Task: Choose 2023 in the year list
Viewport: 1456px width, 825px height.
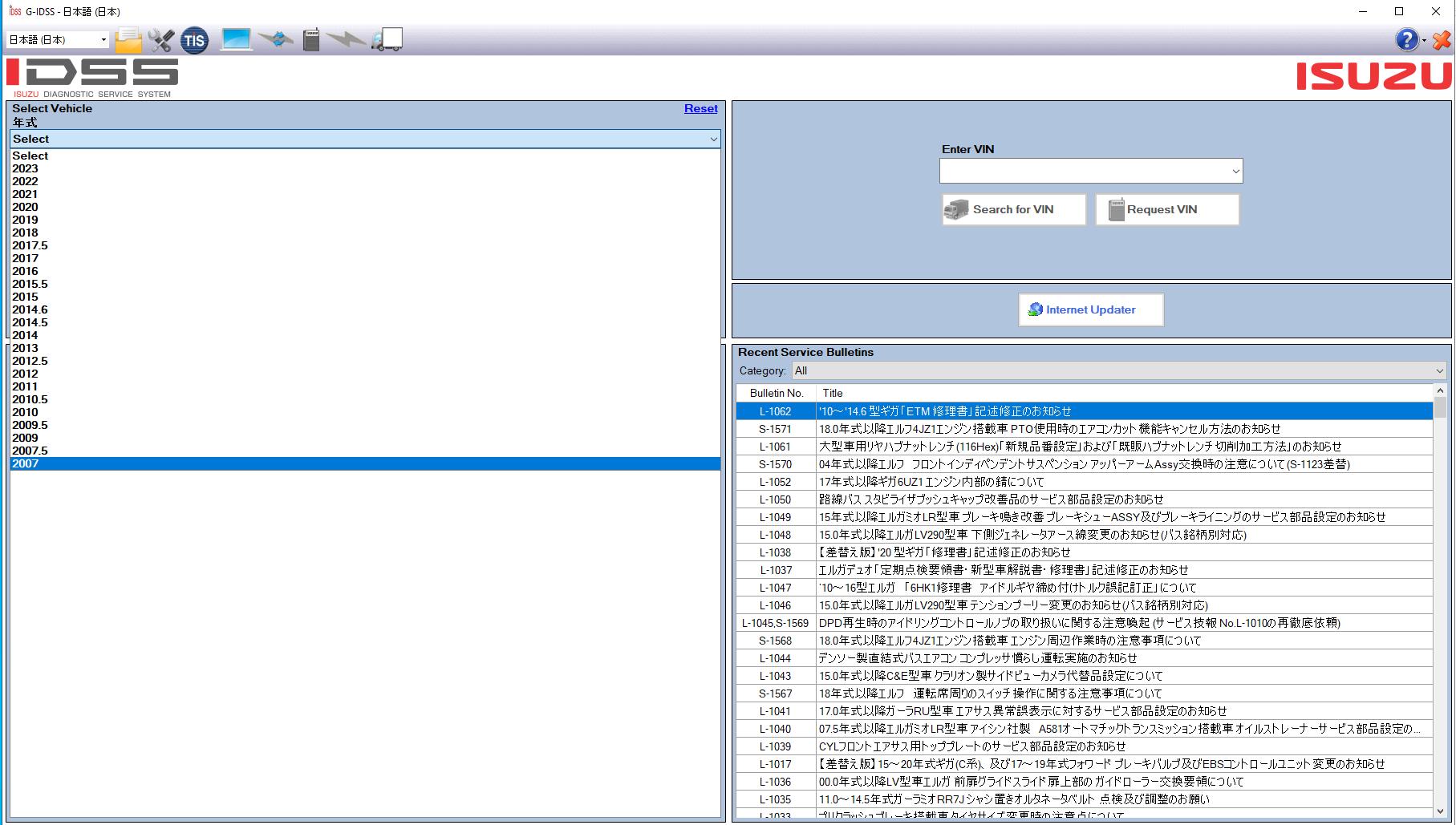Action: [25, 168]
